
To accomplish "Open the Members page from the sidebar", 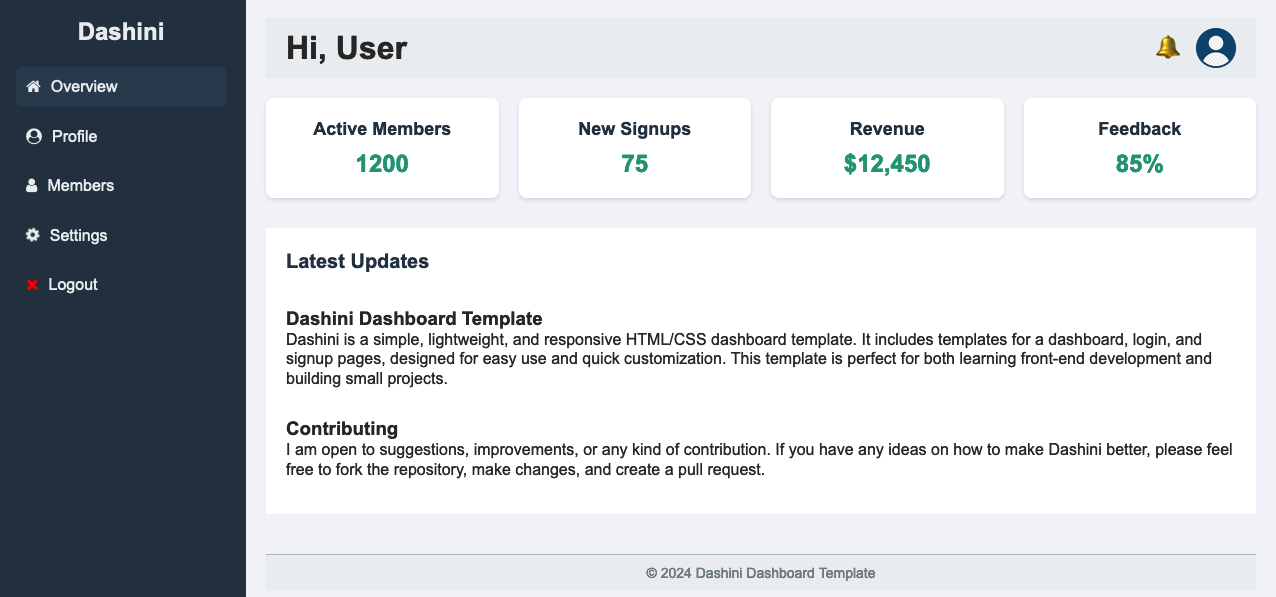I will [x=82, y=185].
